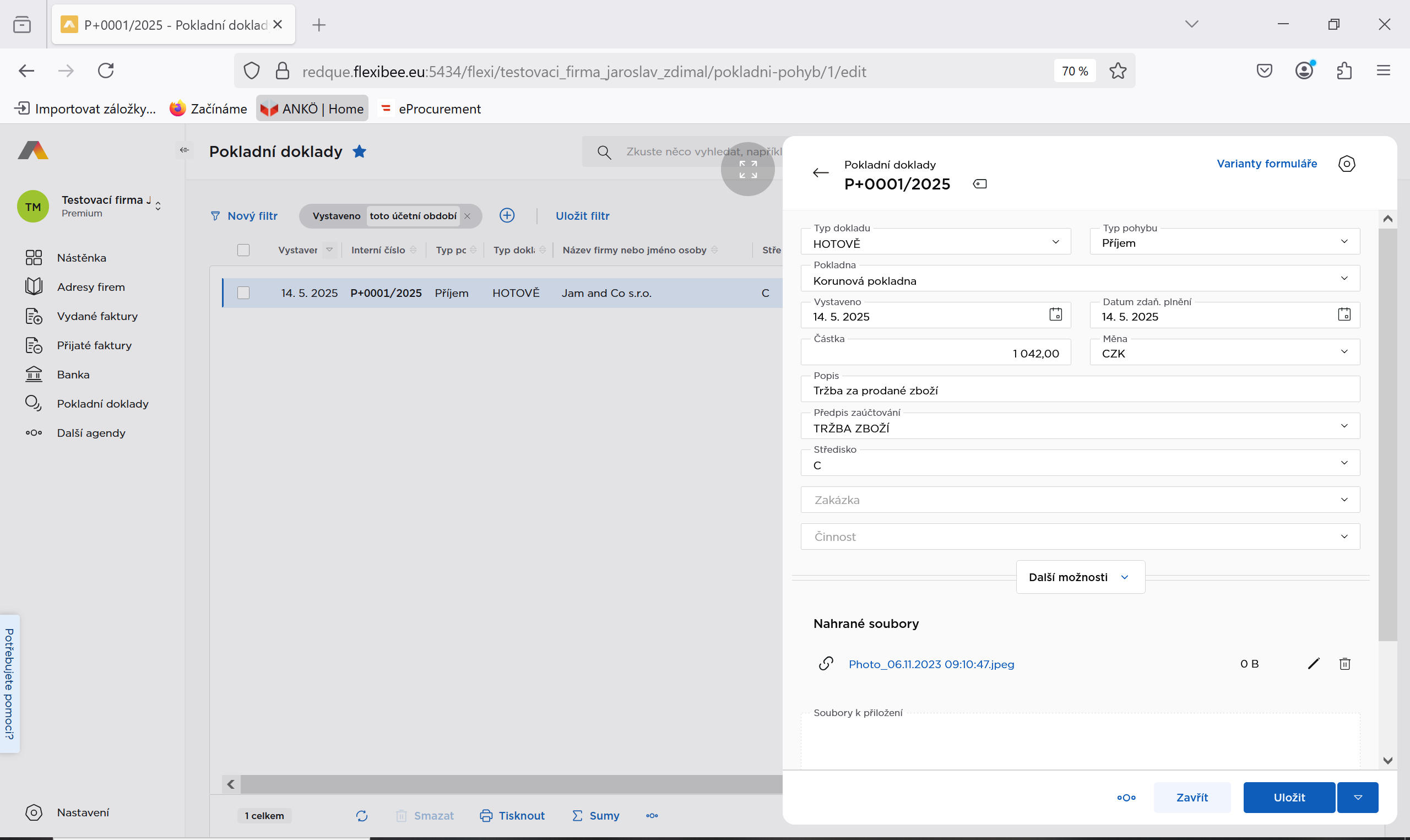
Task: Edit the uploaded photo attachment with pencil icon
Action: [x=1313, y=664]
